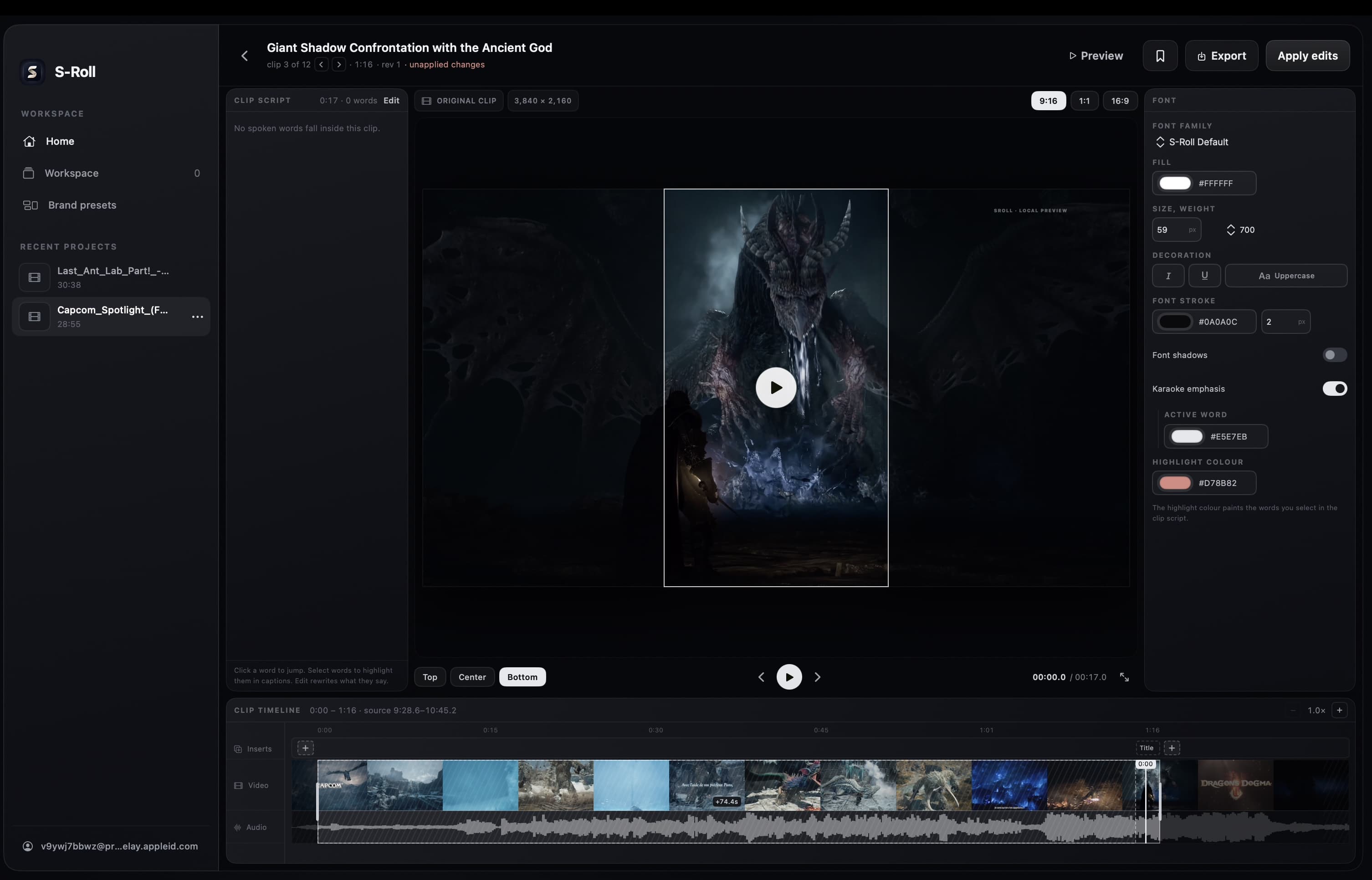Click the font size field
The image size is (1372, 880).
[x=1176, y=230]
